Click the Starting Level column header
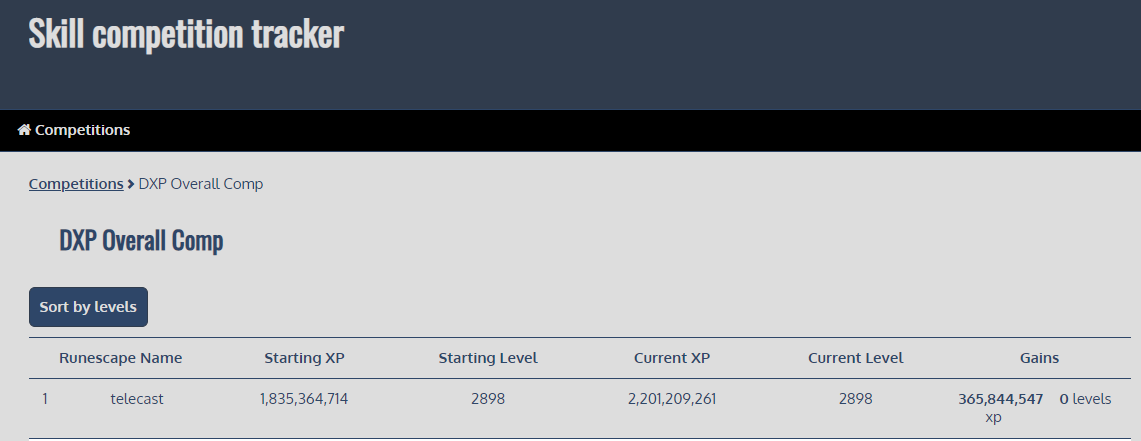The height and width of the screenshot is (441, 1141). pos(488,358)
